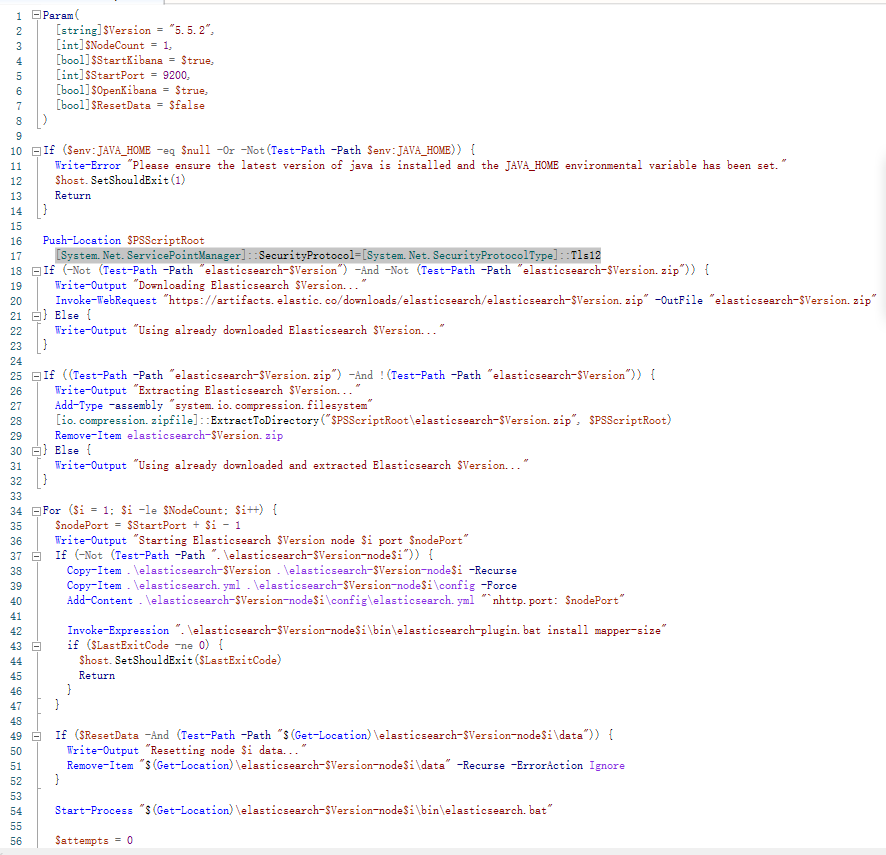This screenshot has height=855, width=886.
Task: Collapse the If fold marker at line 25
Action: point(36,376)
